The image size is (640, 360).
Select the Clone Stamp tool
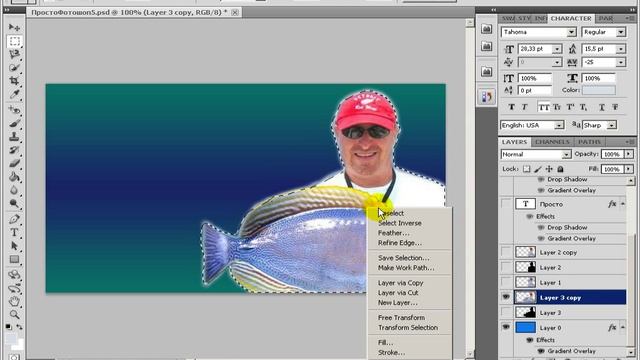(14, 137)
